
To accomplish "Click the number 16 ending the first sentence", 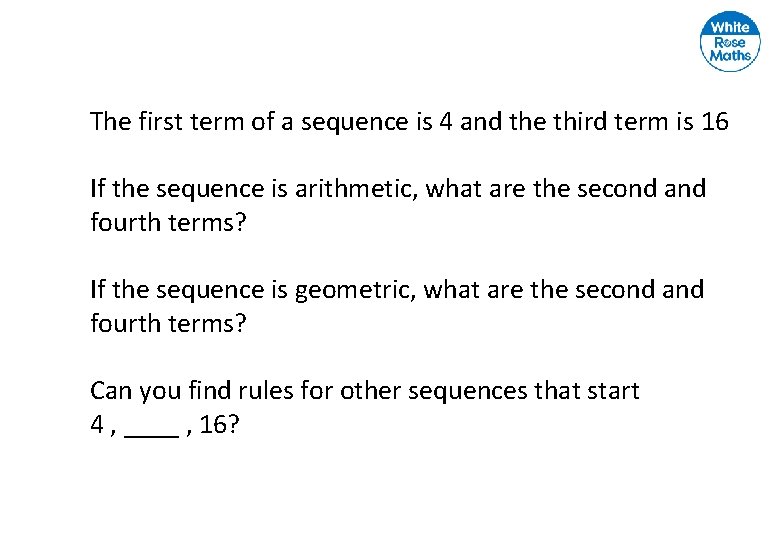I will (716, 122).
